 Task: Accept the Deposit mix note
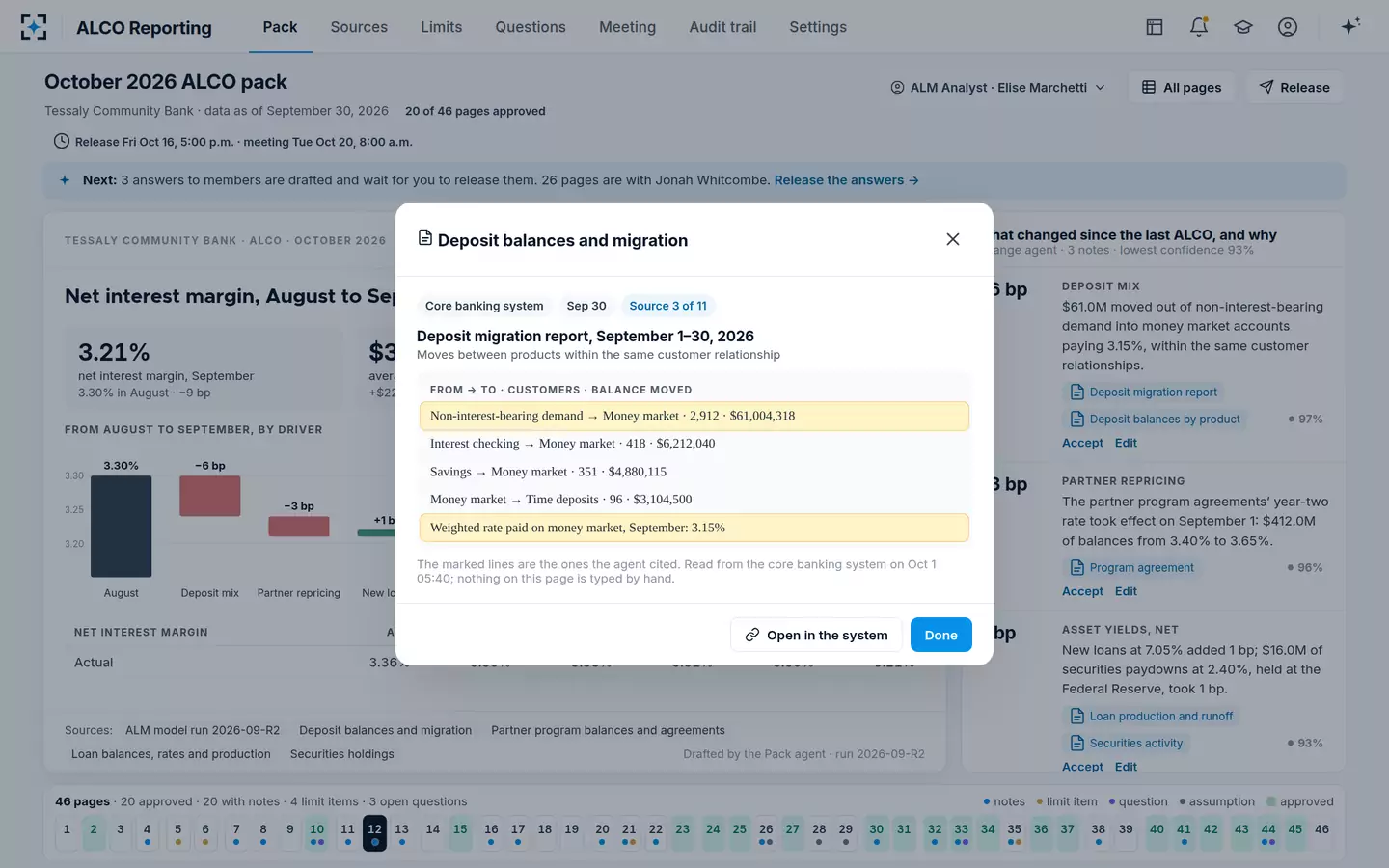pyautogui.click(x=1082, y=443)
